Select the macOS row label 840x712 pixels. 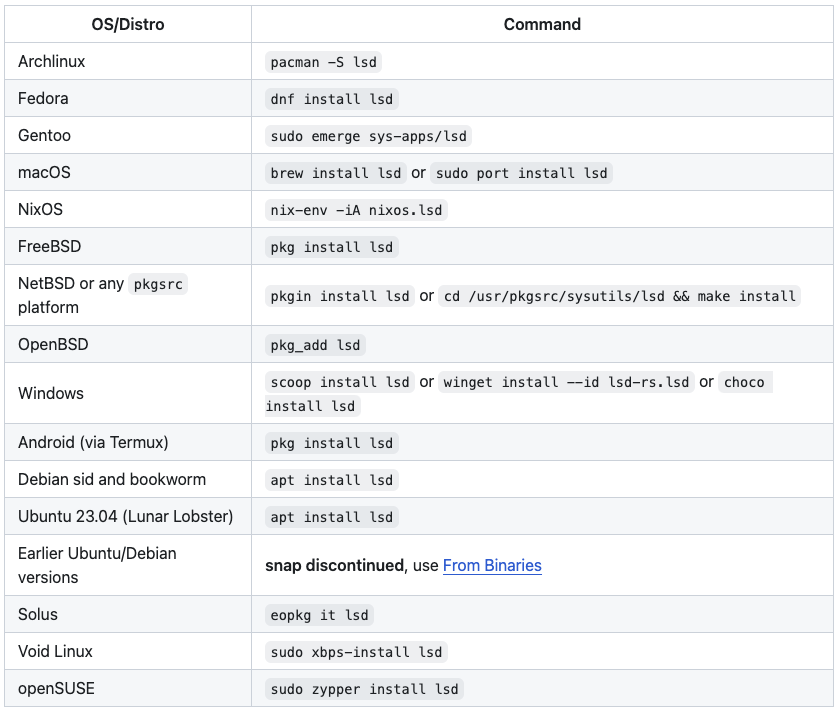click(x=44, y=173)
